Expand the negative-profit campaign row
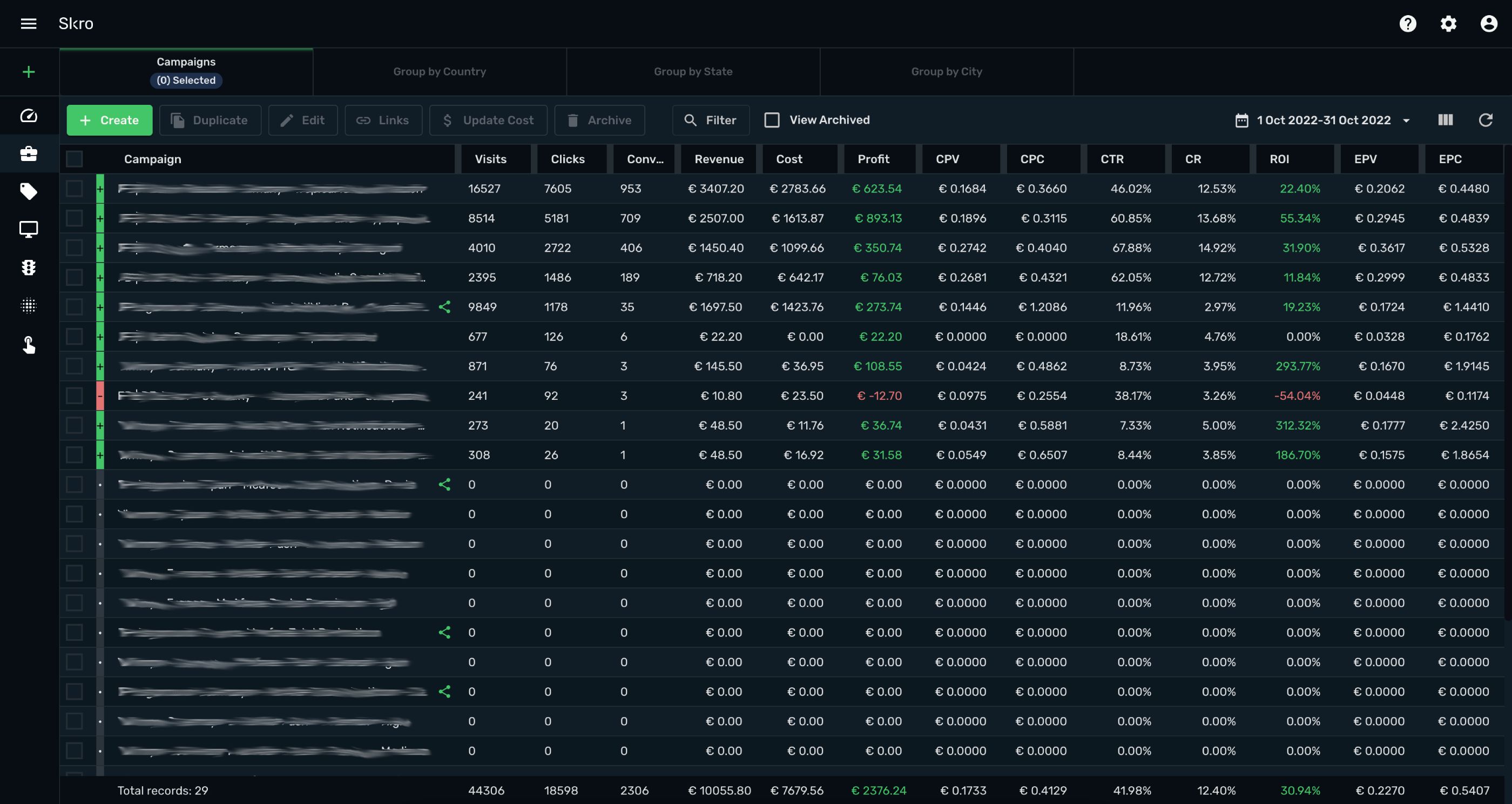The height and width of the screenshot is (804, 1512). (x=100, y=396)
